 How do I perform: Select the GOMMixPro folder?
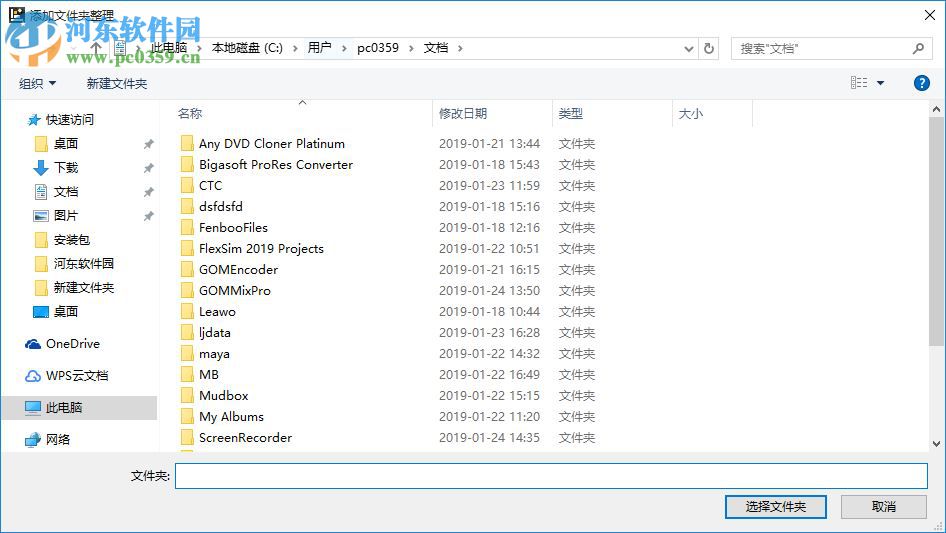[x=235, y=291]
